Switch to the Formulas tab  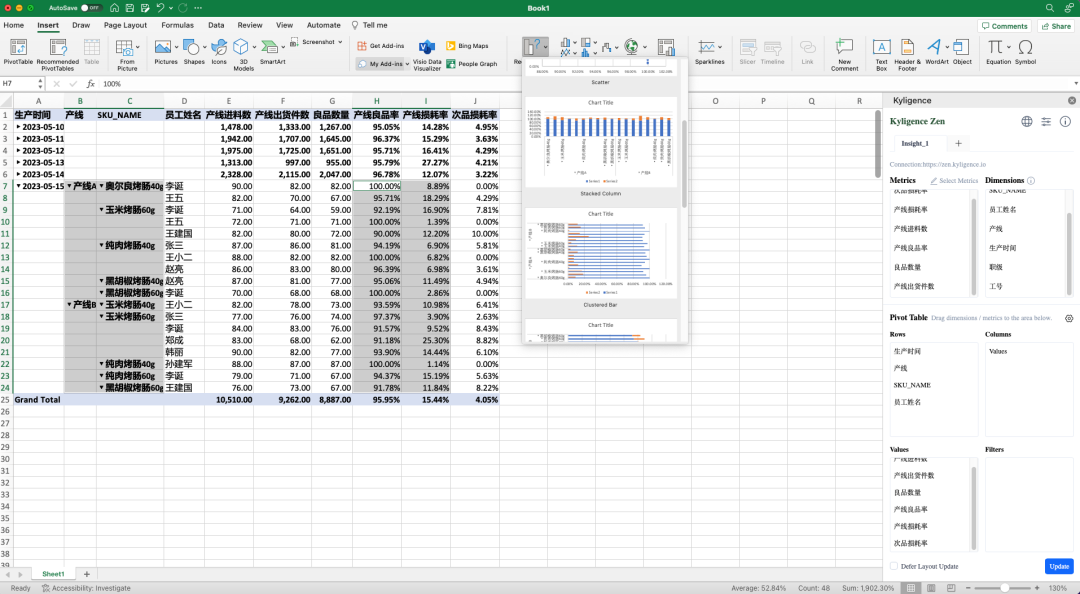tap(178, 25)
